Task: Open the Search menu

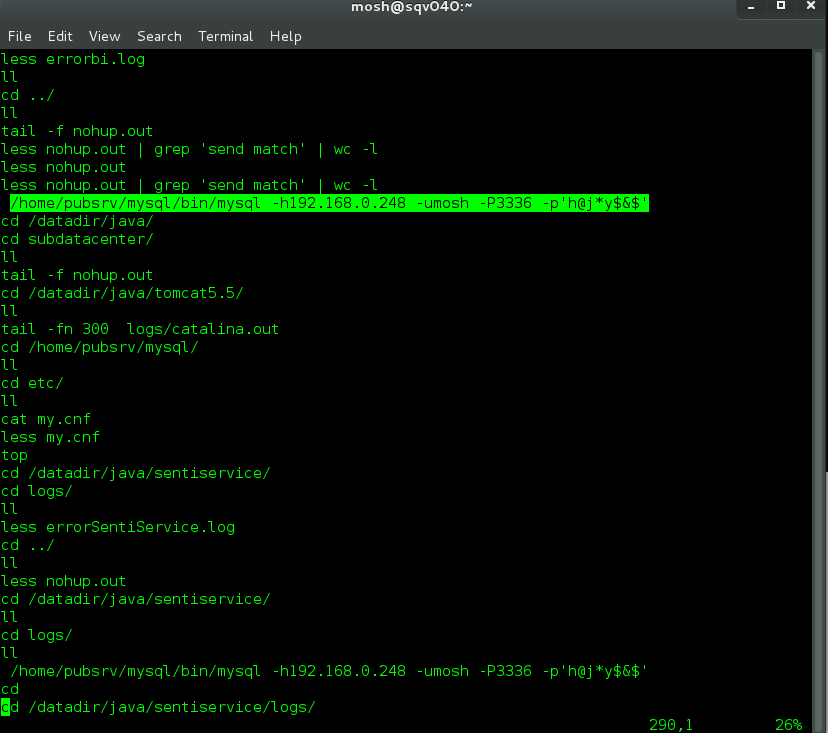Action: [x=159, y=36]
